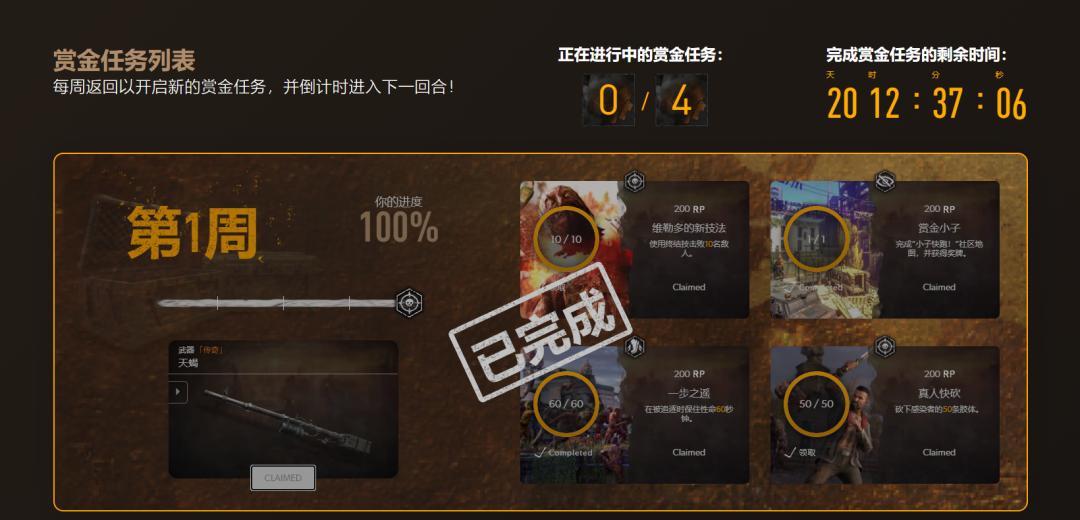Click the skull emblem ending the week progress bar
This screenshot has width=1080, height=520.
[409, 303]
